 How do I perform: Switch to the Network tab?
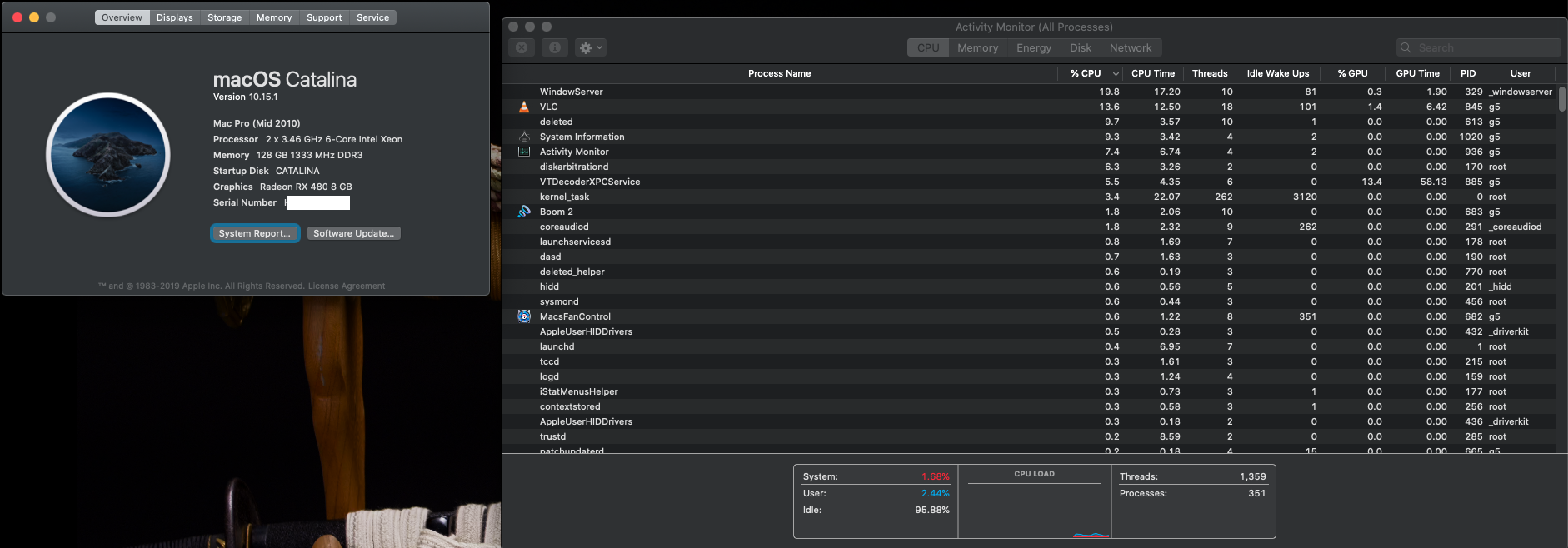[x=1131, y=47]
